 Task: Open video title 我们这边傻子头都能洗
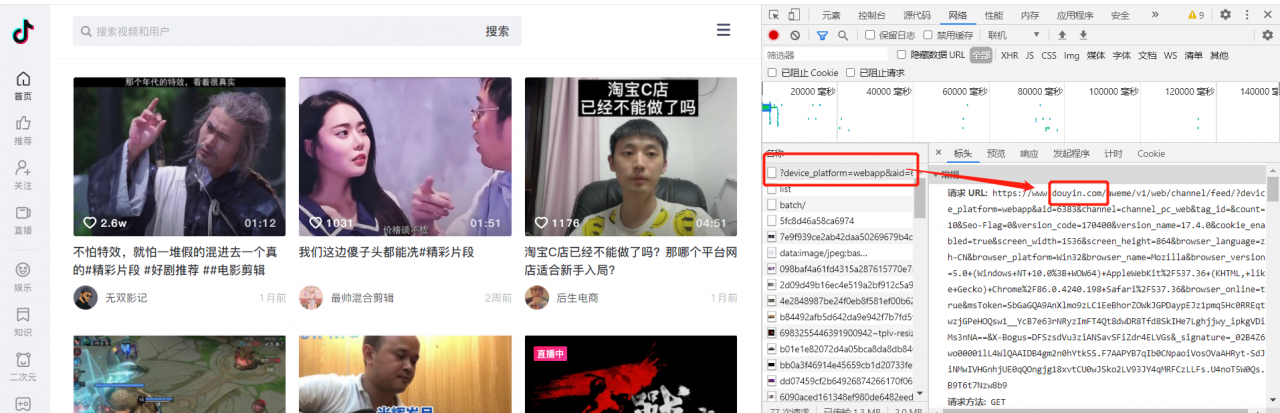(385, 252)
